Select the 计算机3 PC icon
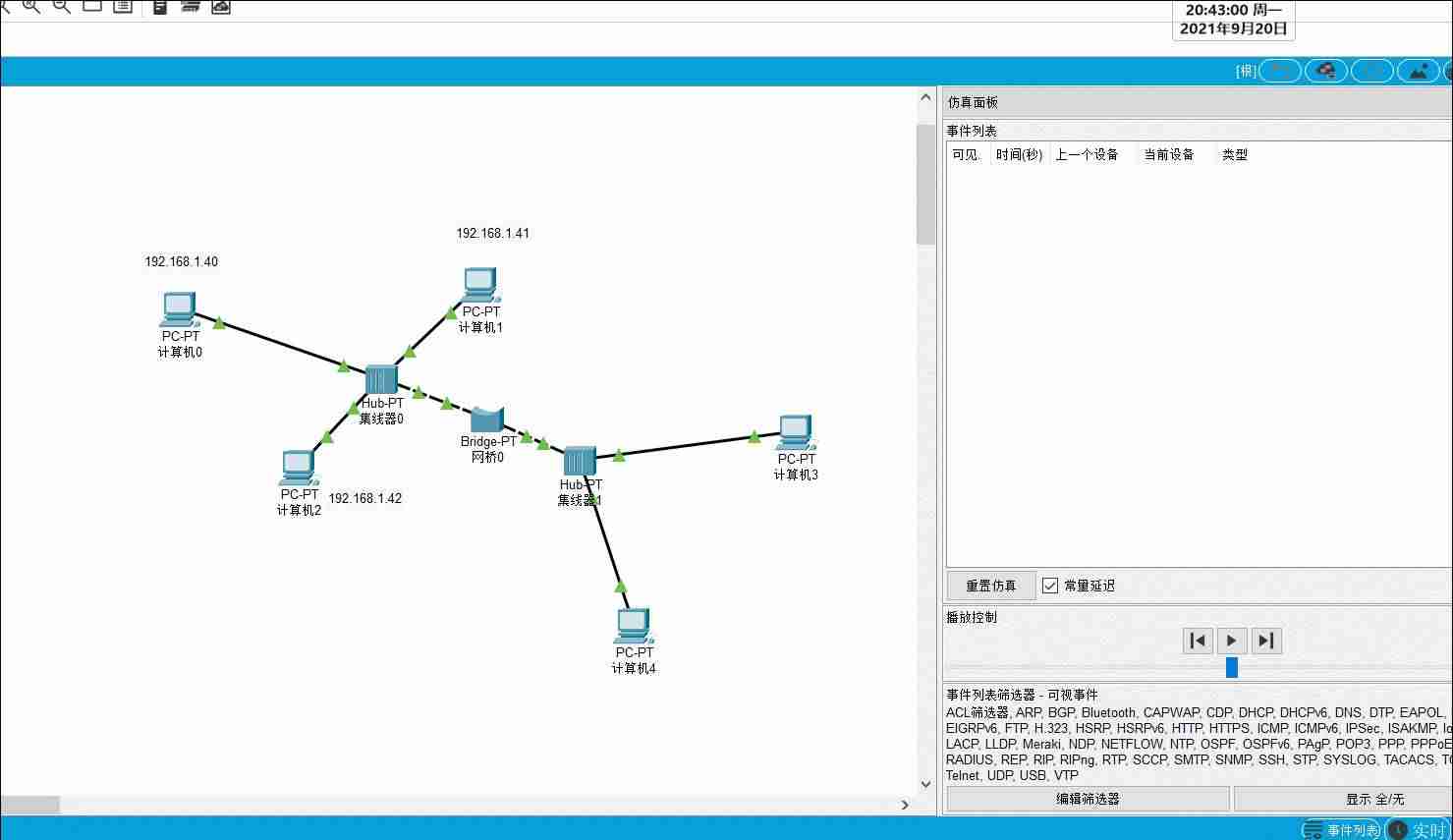 pos(795,432)
